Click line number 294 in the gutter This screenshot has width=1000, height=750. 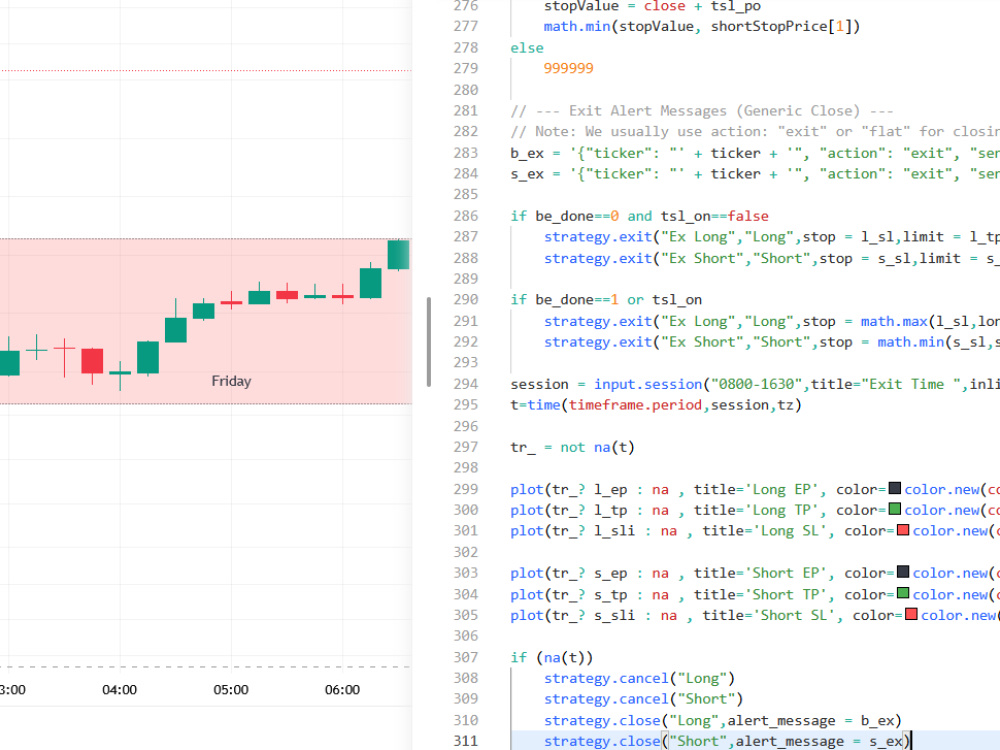pyautogui.click(x=466, y=384)
